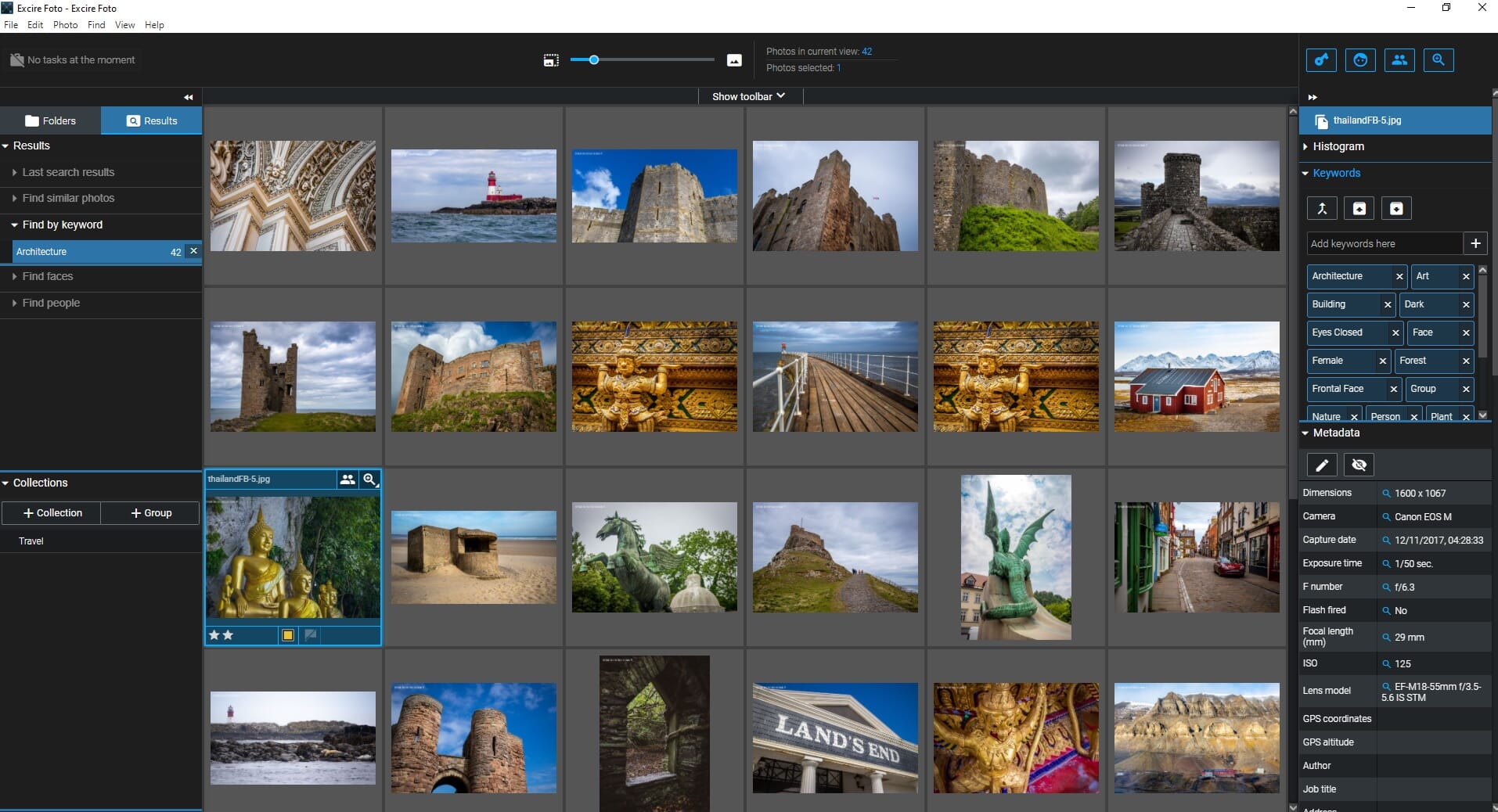Collapse the Collections section
The height and width of the screenshot is (812, 1498).
click(x=5, y=483)
